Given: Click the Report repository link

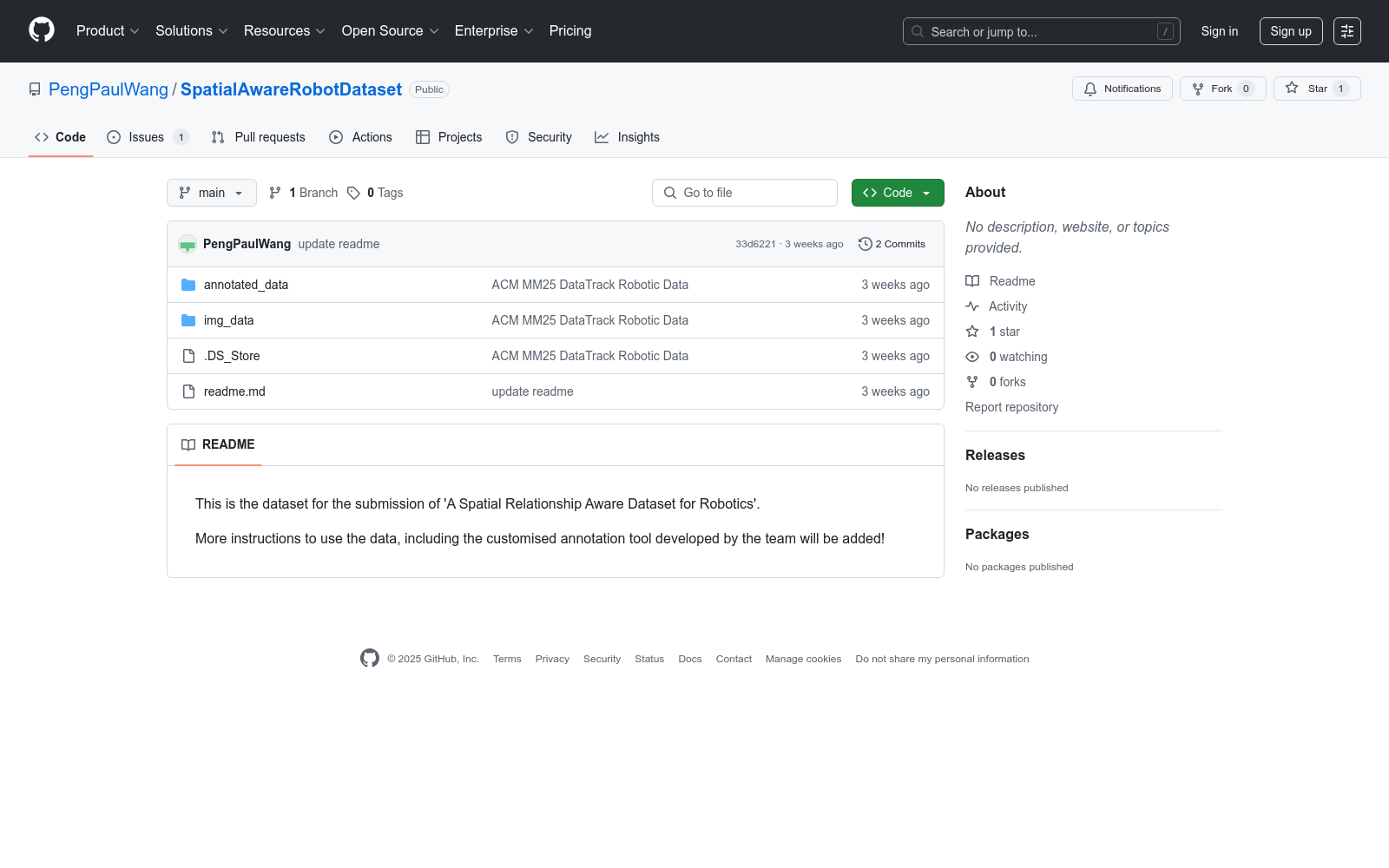Looking at the screenshot, I should pos(1011,407).
